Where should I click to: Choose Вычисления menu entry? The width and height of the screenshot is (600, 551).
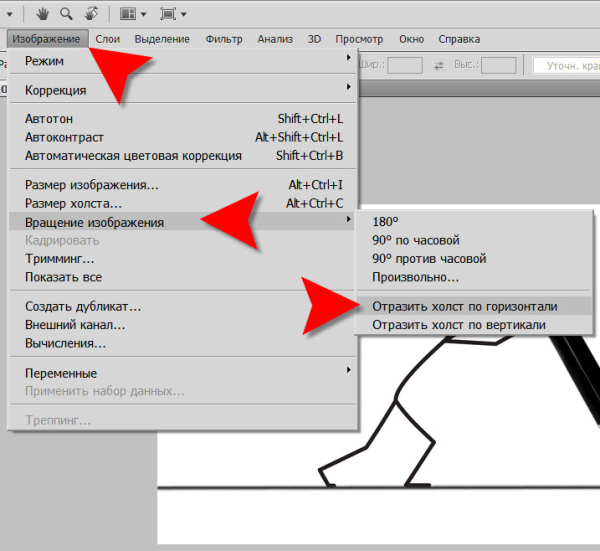(x=184, y=343)
